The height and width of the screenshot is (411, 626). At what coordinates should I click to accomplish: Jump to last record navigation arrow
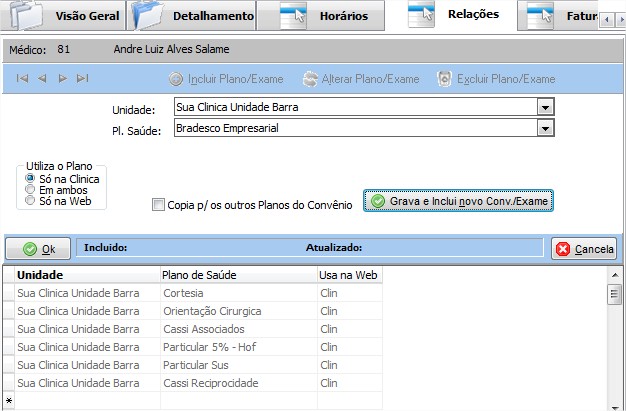pos(82,79)
